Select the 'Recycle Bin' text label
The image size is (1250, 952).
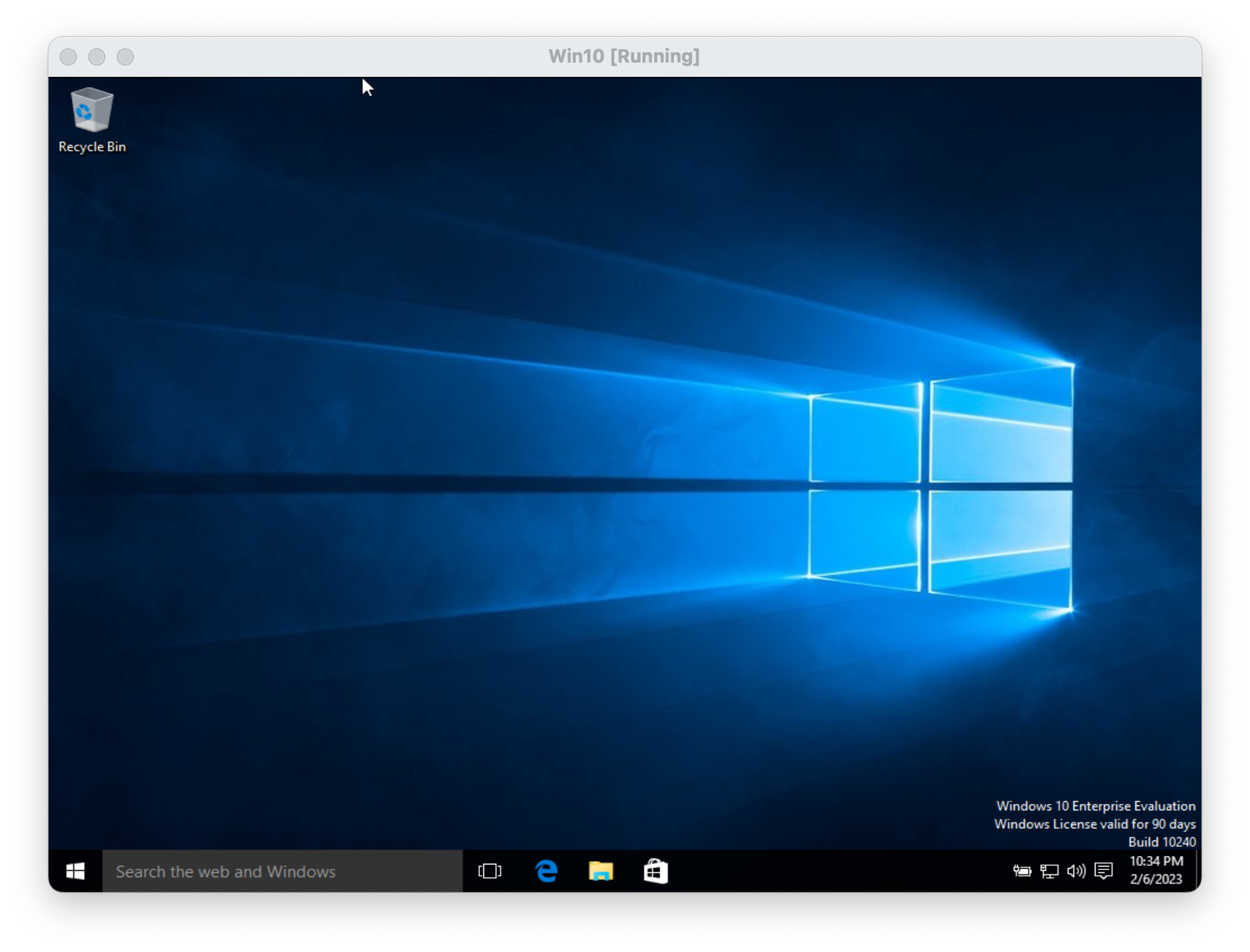pyautogui.click(x=92, y=147)
